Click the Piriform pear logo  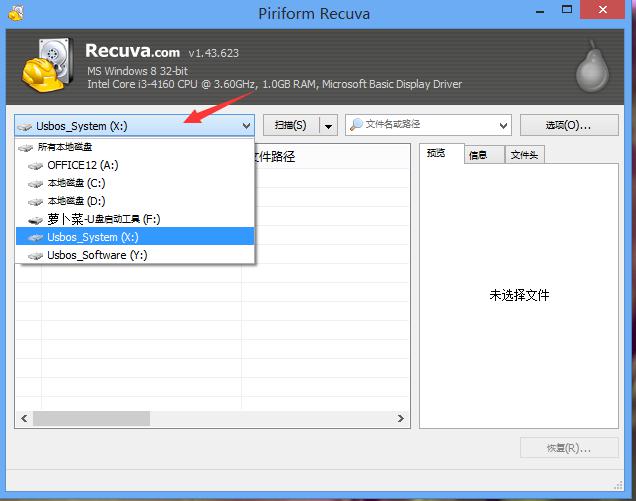(592, 66)
